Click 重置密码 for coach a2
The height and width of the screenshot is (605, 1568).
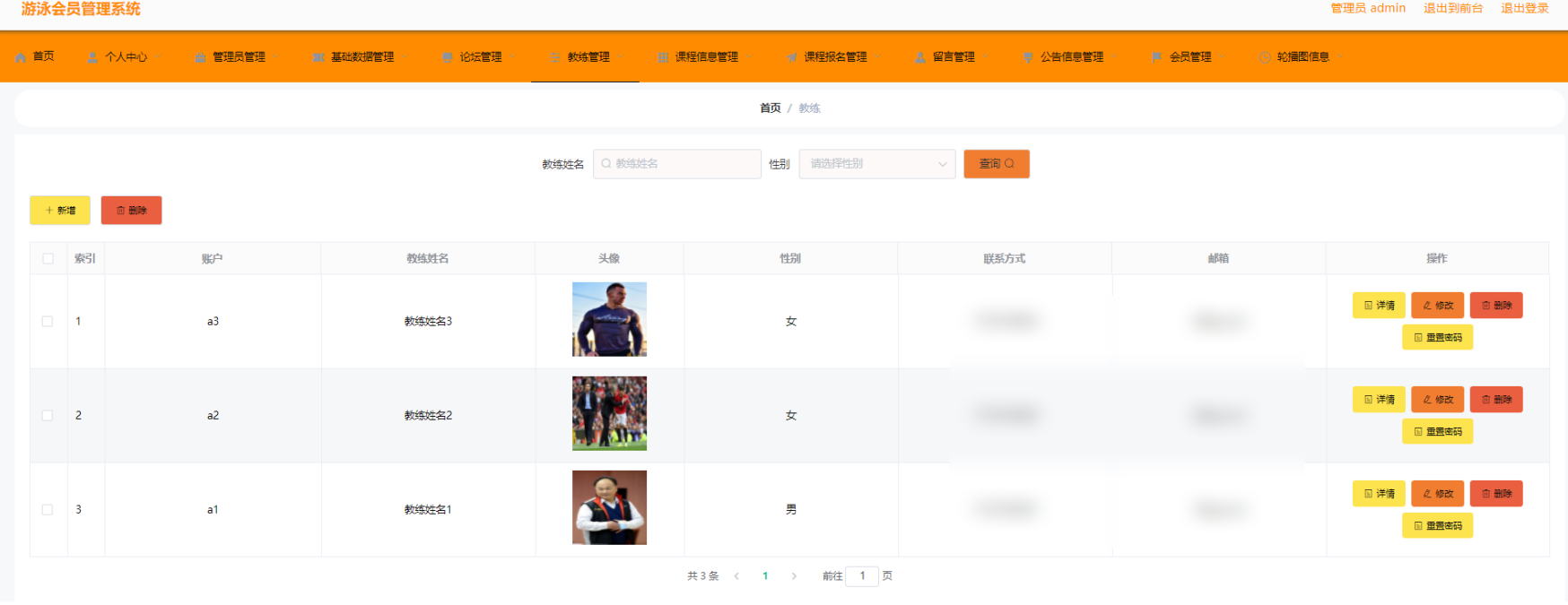pos(1438,432)
